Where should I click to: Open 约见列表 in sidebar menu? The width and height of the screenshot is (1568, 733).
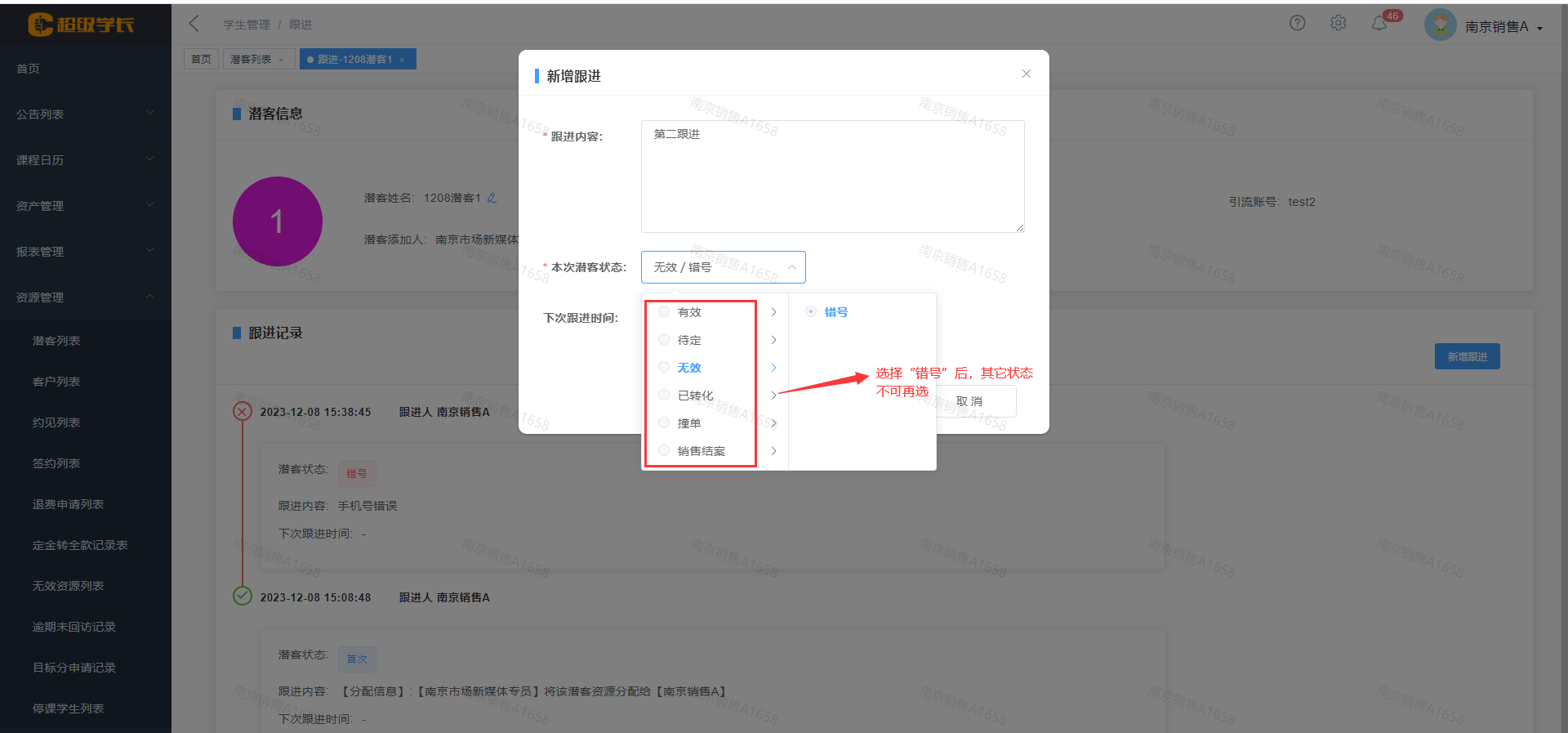(x=56, y=422)
